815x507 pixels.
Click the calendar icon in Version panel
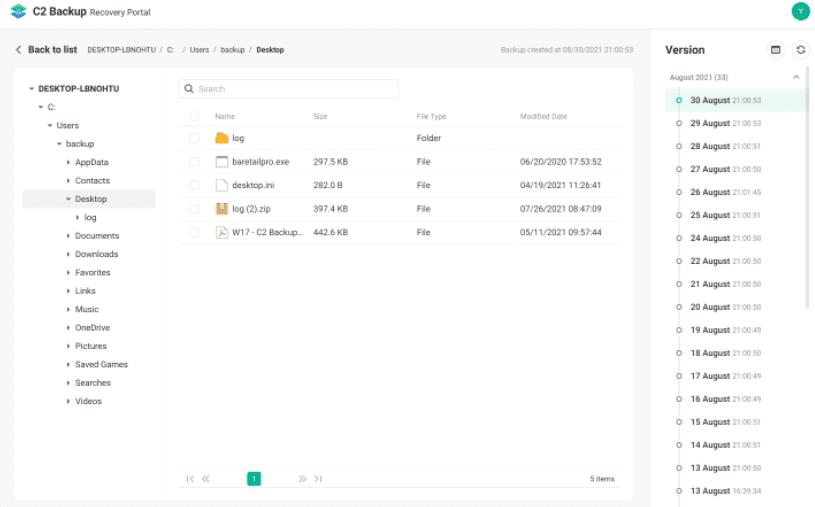pos(775,49)
